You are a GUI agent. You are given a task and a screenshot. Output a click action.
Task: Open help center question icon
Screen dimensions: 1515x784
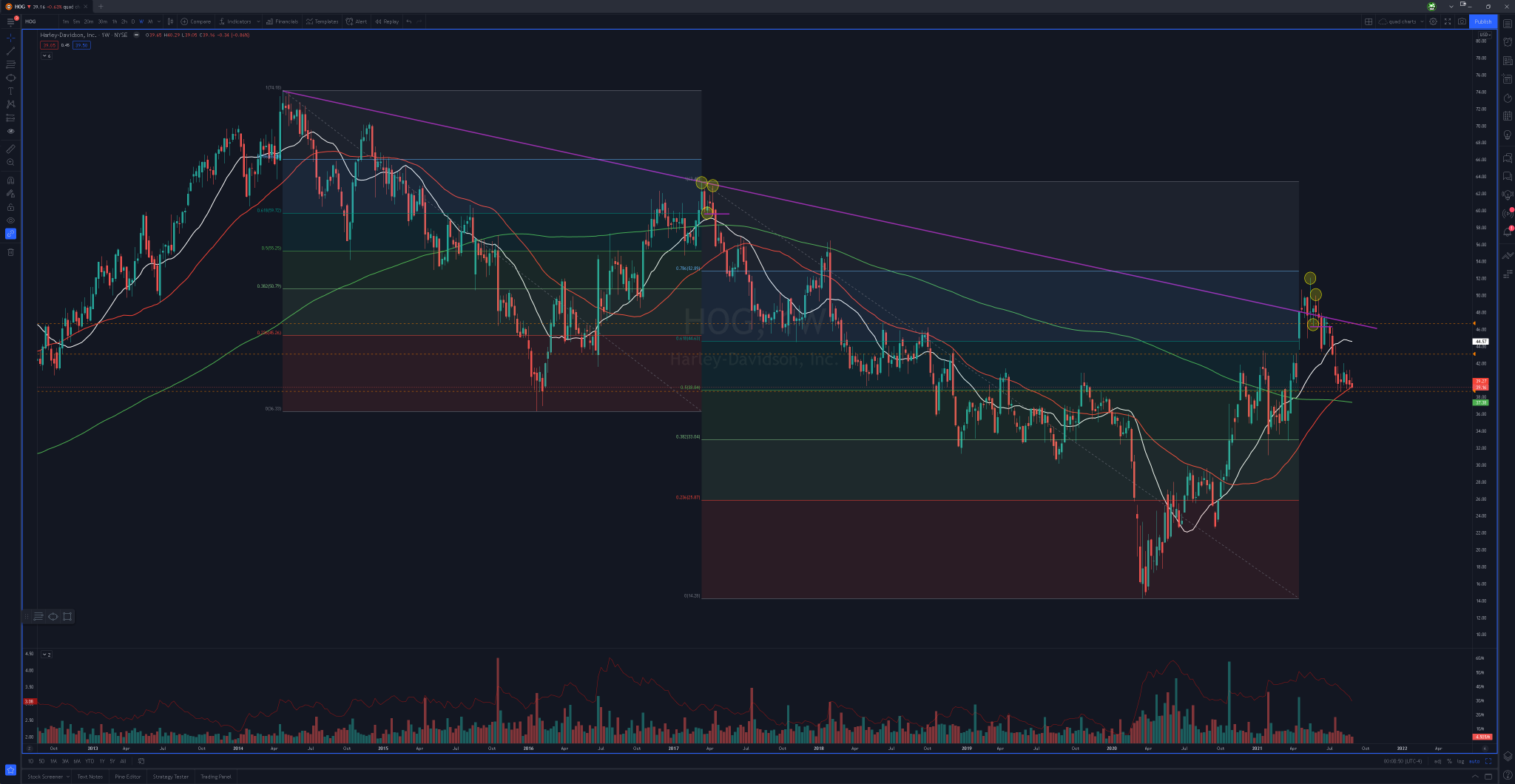tap(1508, 774)
